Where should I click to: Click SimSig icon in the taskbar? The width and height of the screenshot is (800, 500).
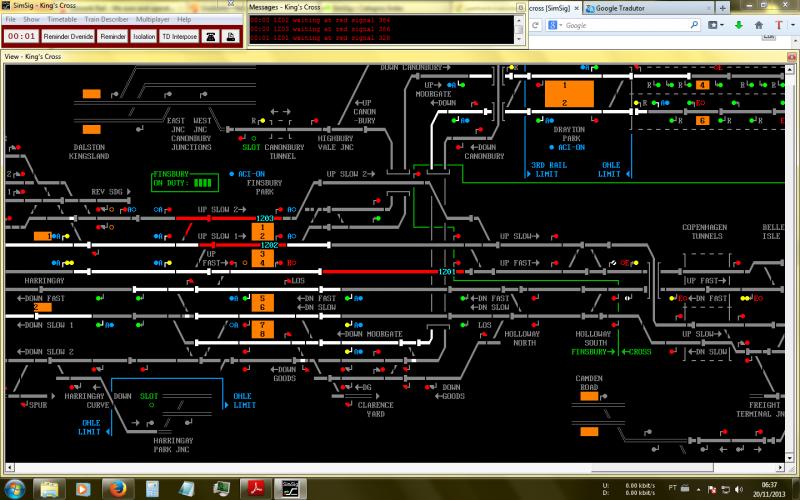(x=290, y=489)
